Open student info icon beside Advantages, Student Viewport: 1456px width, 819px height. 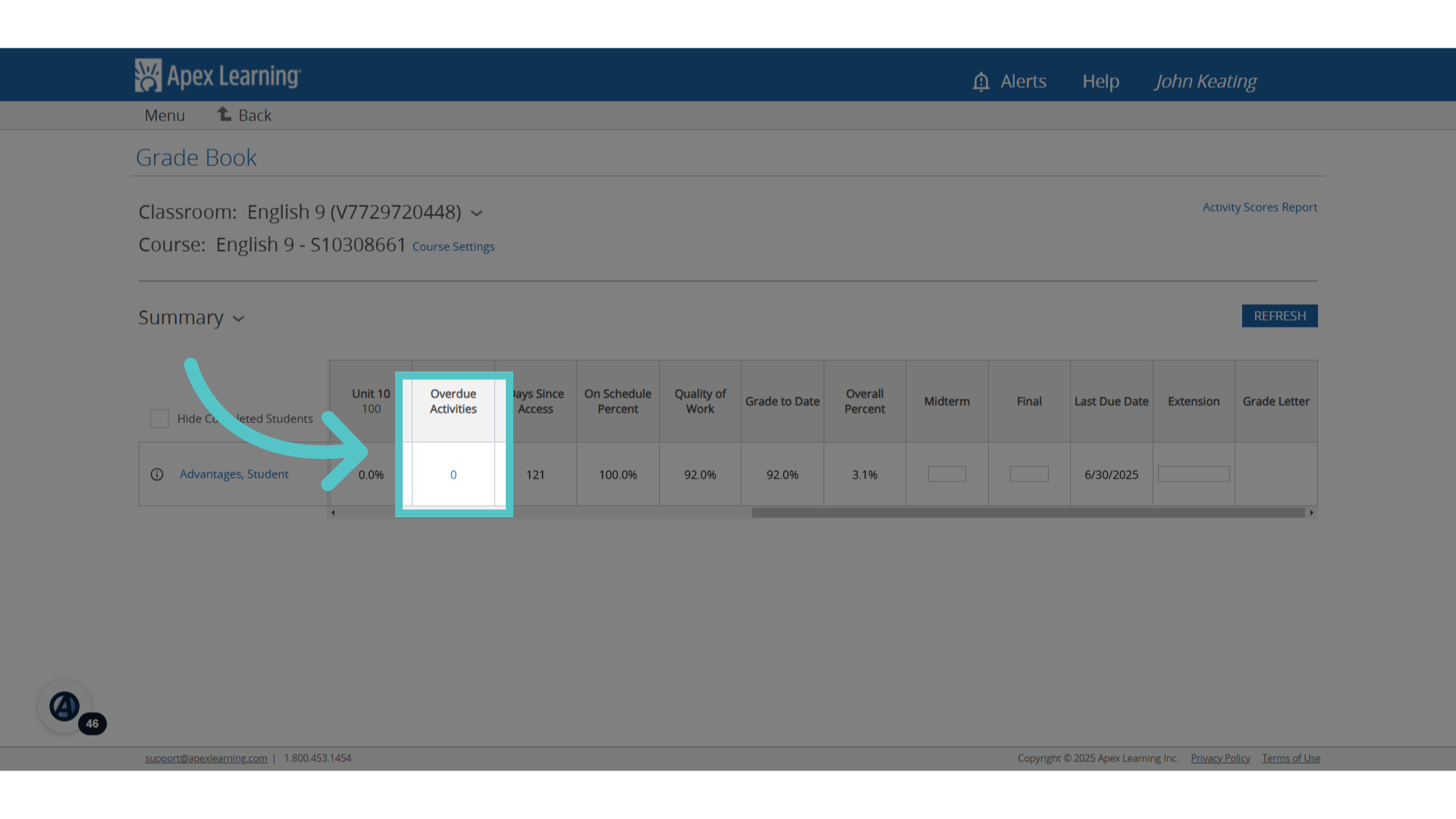(x=157, y=475)
